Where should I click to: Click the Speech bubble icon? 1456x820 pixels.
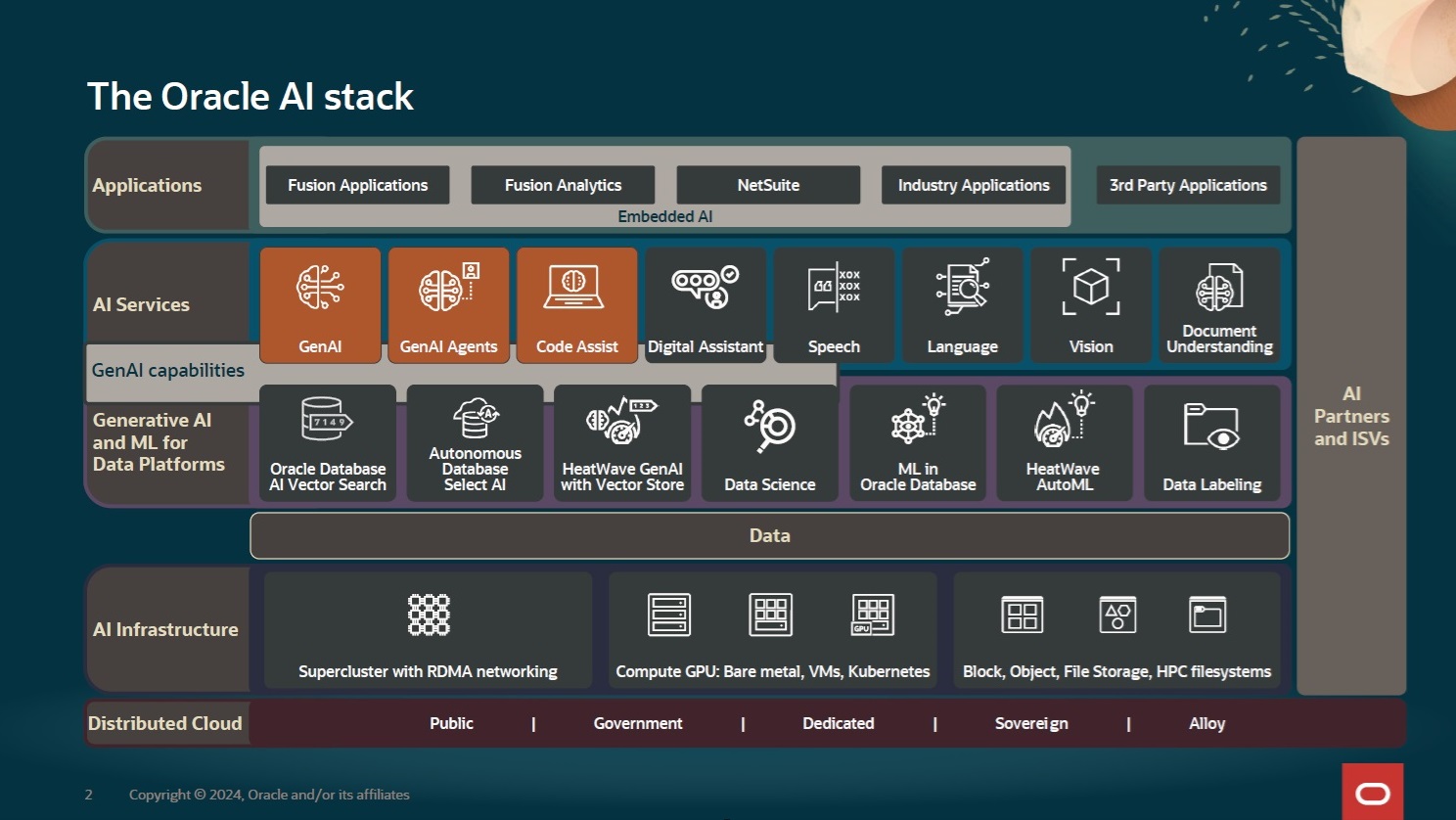point(835,288)
